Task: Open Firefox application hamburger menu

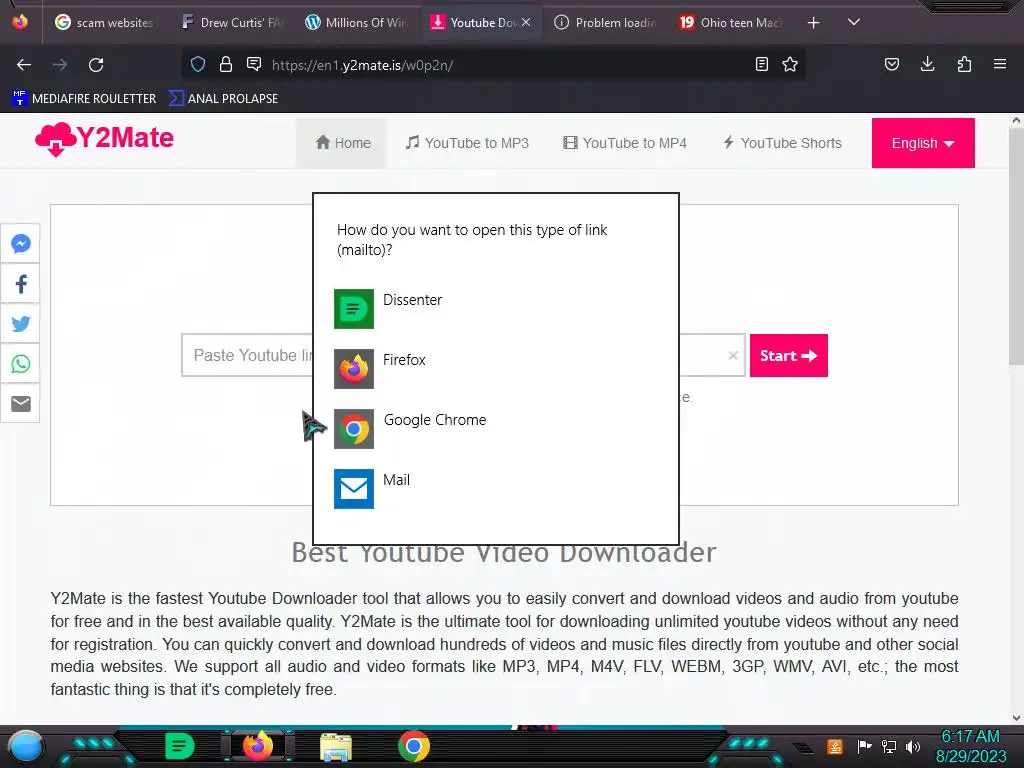Action: (1000, 64)
